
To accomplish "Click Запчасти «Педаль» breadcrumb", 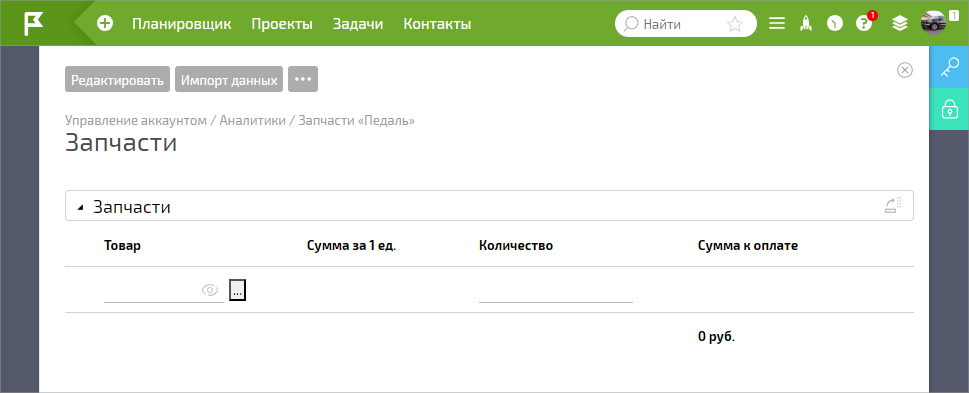I will 357,120.
